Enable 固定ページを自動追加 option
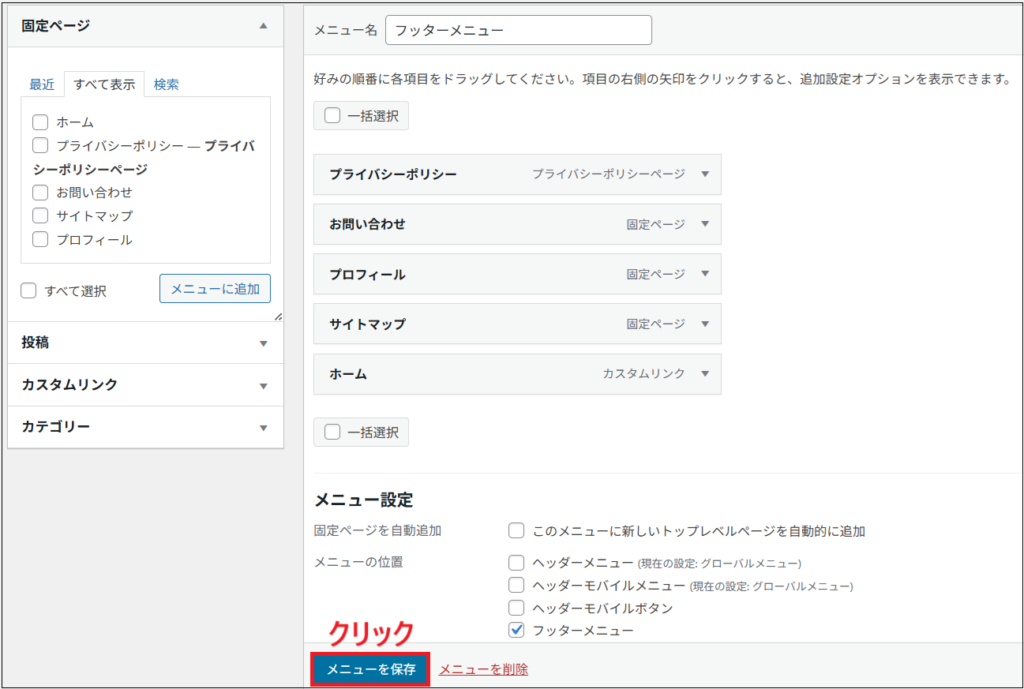The width and height of the screenshot is (1024, 689). tap(516, 530)
